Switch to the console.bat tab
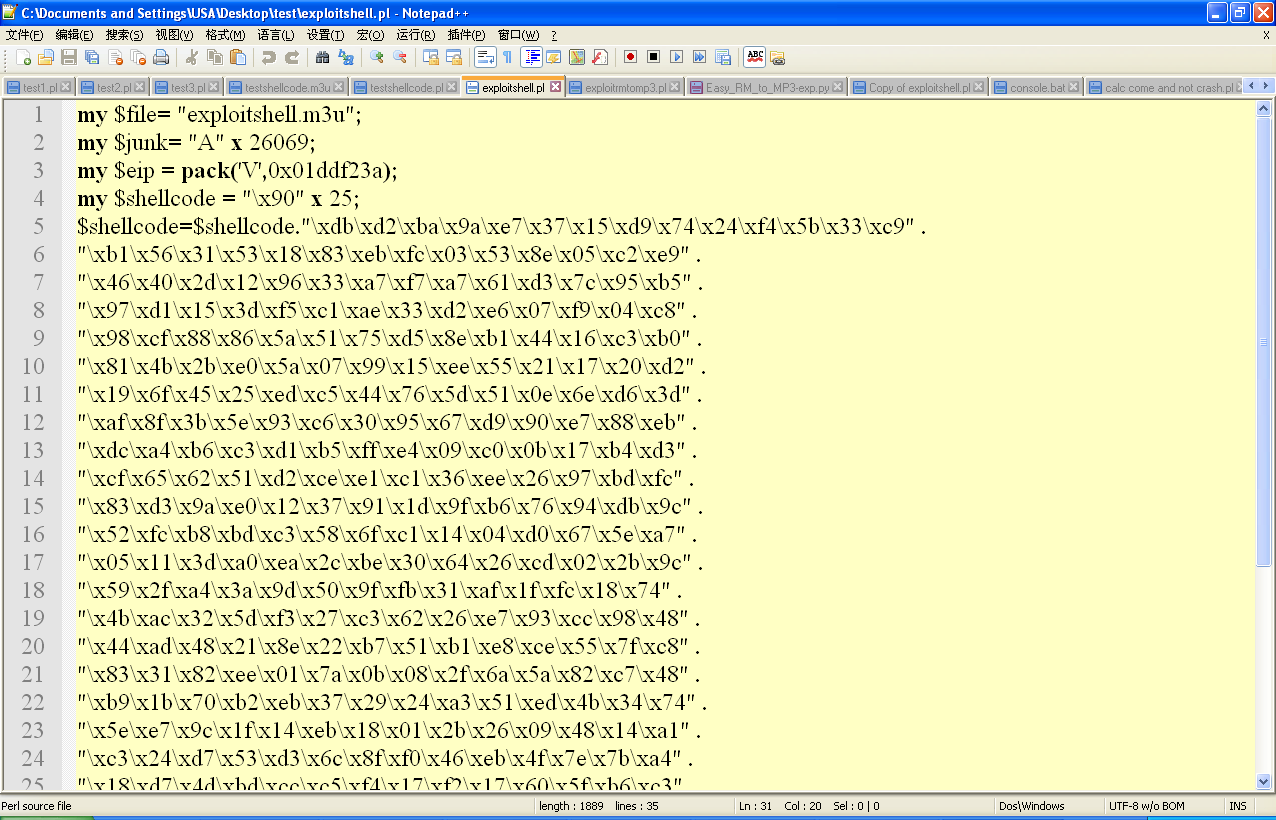1276x820 pixels. 1037,88
